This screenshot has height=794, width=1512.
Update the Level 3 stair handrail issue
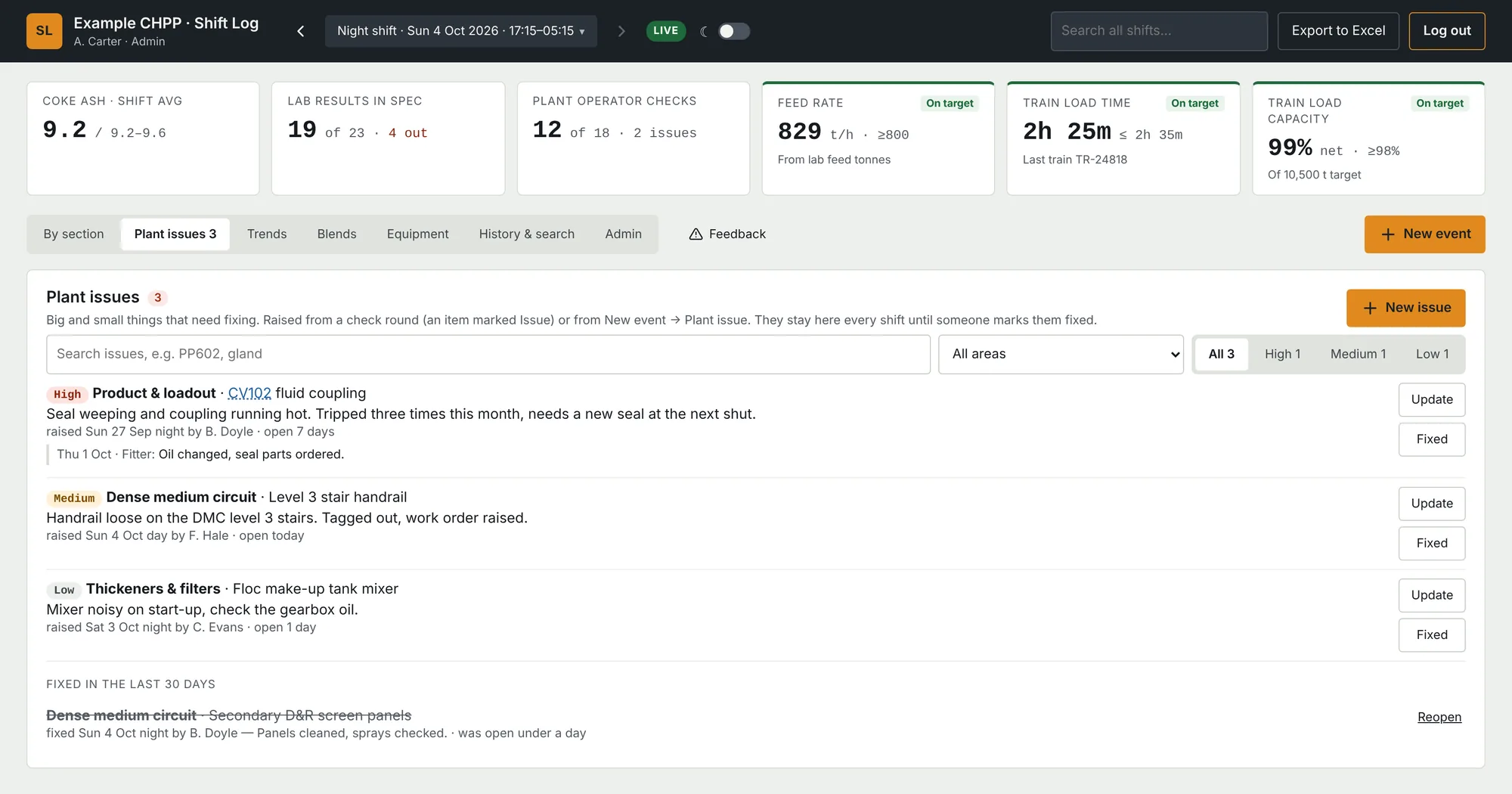click(x=1432, y=504)
